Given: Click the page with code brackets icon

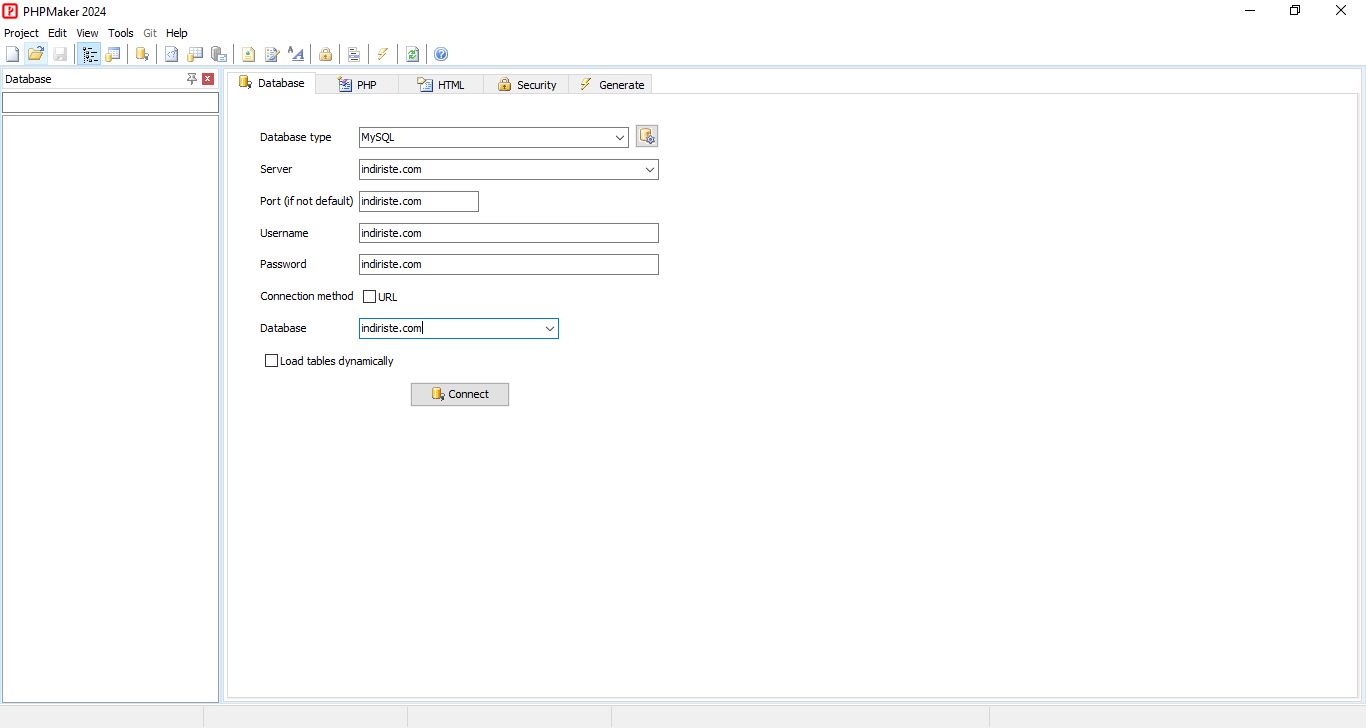Looking at the screenshot, I should tap(172, 54).
